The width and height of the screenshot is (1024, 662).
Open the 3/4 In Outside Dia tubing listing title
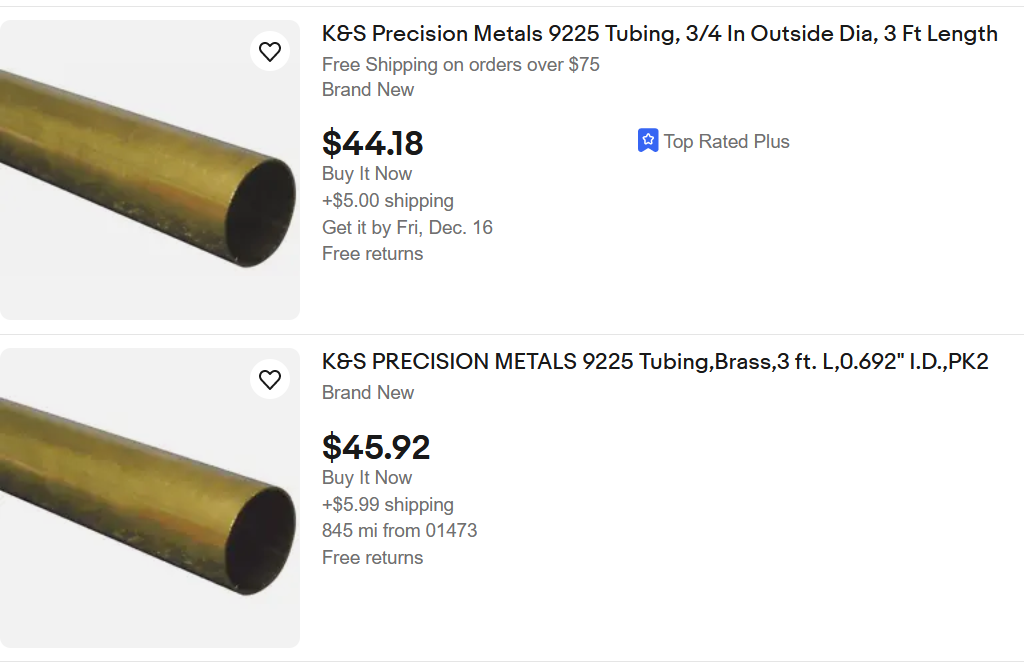pyautogui.click(x=659, y=34)
